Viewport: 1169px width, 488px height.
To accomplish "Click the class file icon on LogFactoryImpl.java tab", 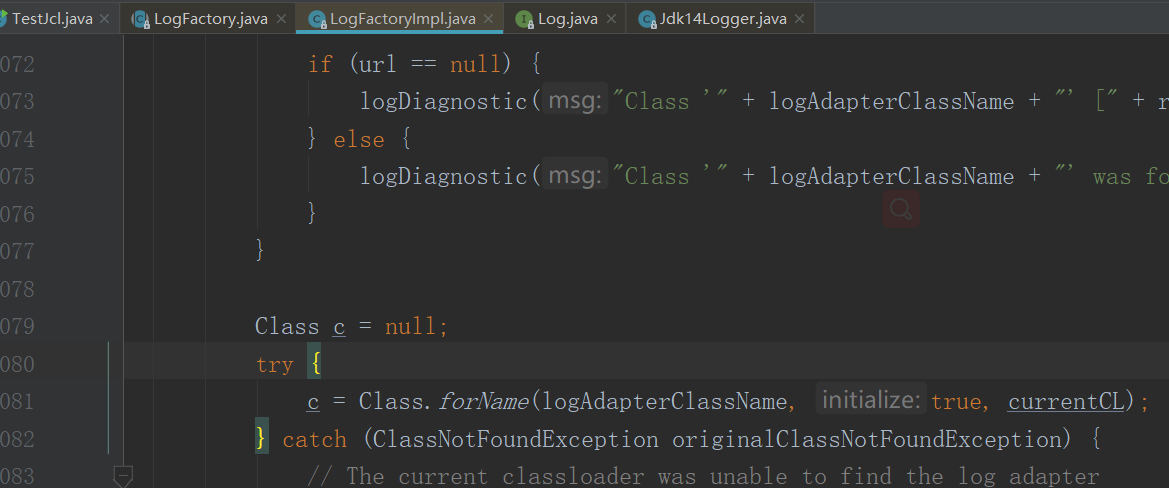I will click(x=317, y=19).
